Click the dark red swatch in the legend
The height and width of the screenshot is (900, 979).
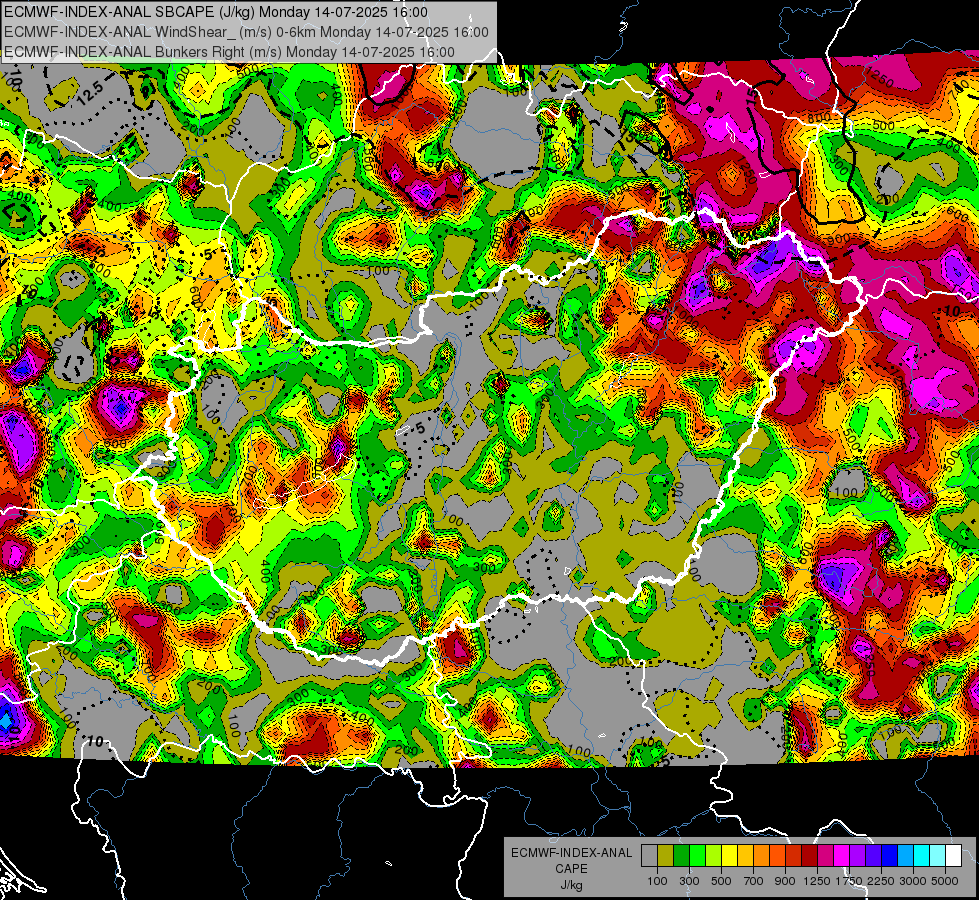coord(810,856)
